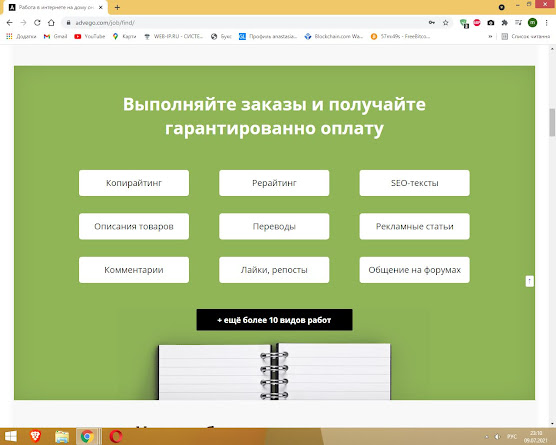Open the FreeBitco bookmark
The width and height of the screenshot is (556, 445).
point(400,36)
